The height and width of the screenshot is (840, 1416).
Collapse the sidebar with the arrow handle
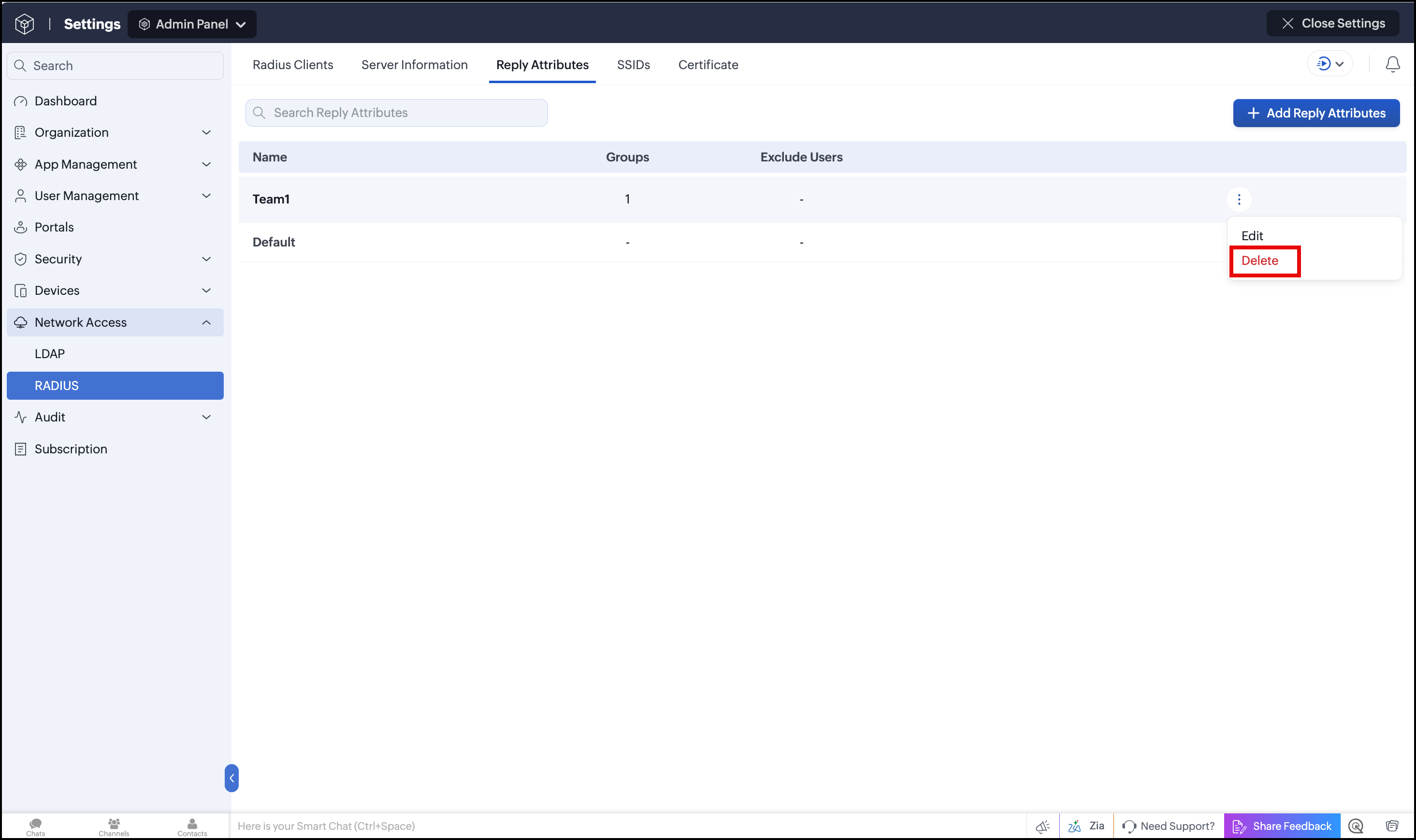click(231, 778)
